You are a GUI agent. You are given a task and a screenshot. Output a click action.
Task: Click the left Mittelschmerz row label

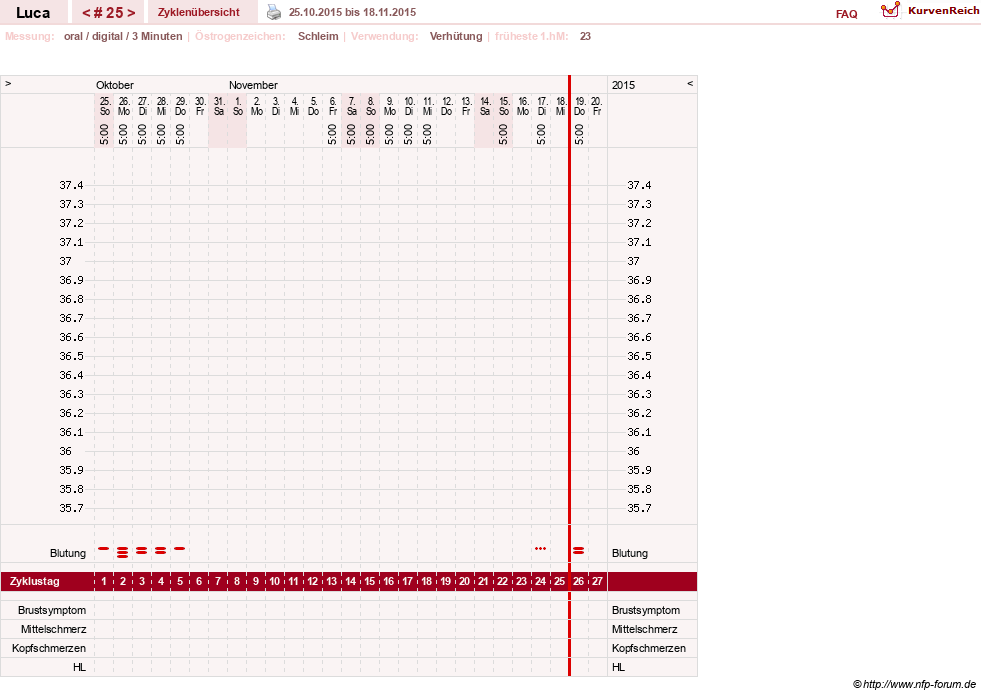(53, 629)
